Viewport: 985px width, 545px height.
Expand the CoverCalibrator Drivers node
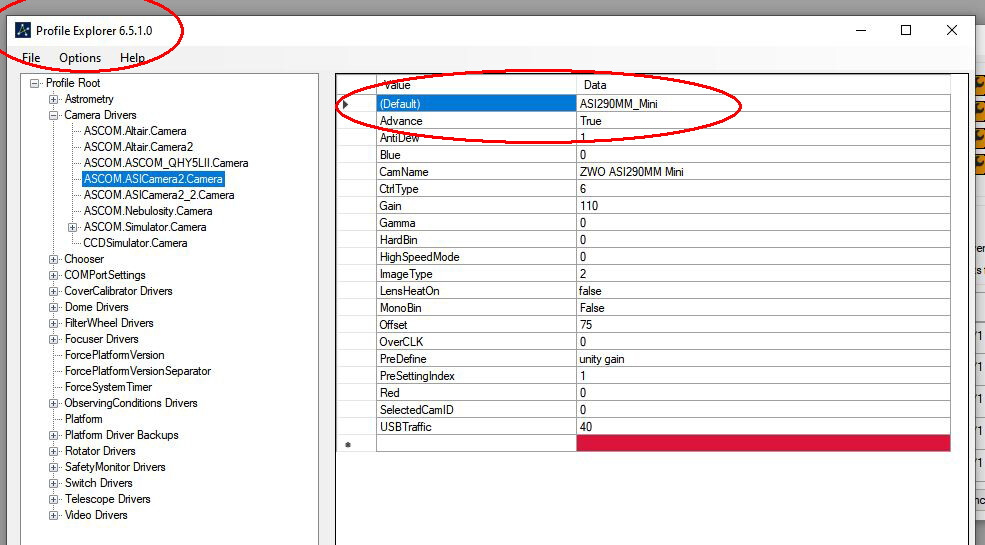(54, 291)
